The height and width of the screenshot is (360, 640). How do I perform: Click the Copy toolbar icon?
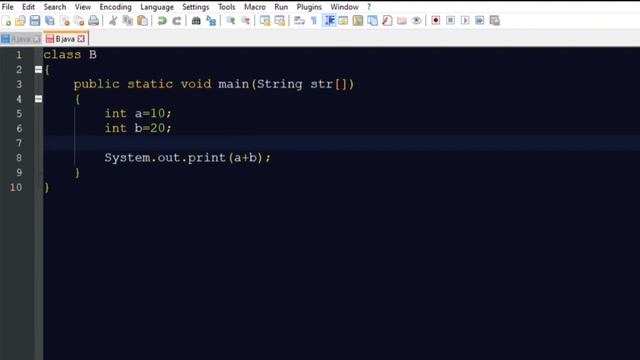[128, 20]
